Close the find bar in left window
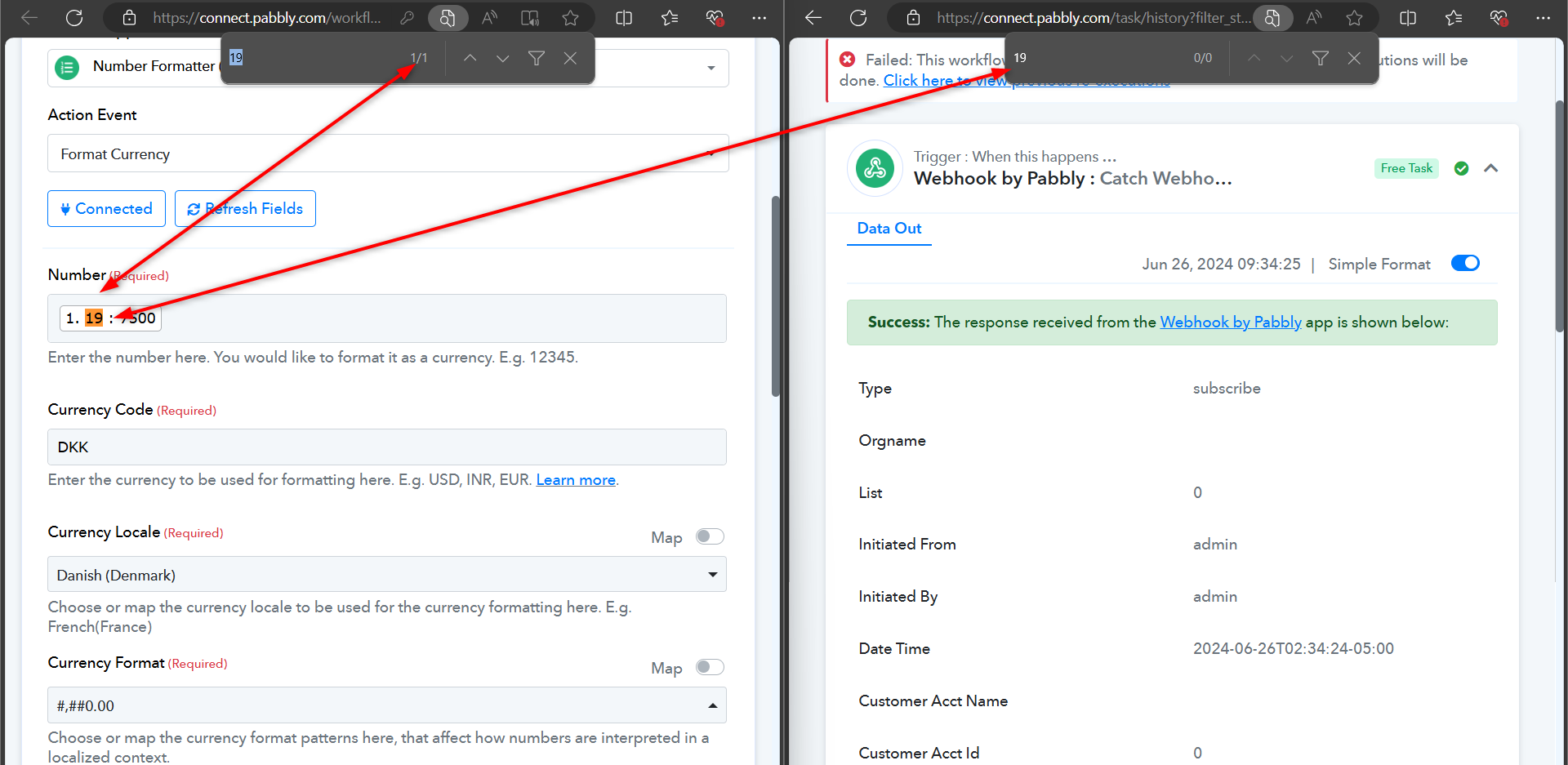 click(570, 58)
